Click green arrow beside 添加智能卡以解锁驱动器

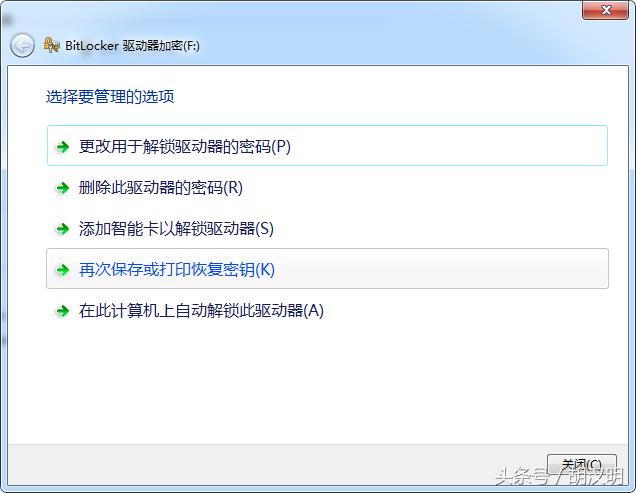coord(62,229)
